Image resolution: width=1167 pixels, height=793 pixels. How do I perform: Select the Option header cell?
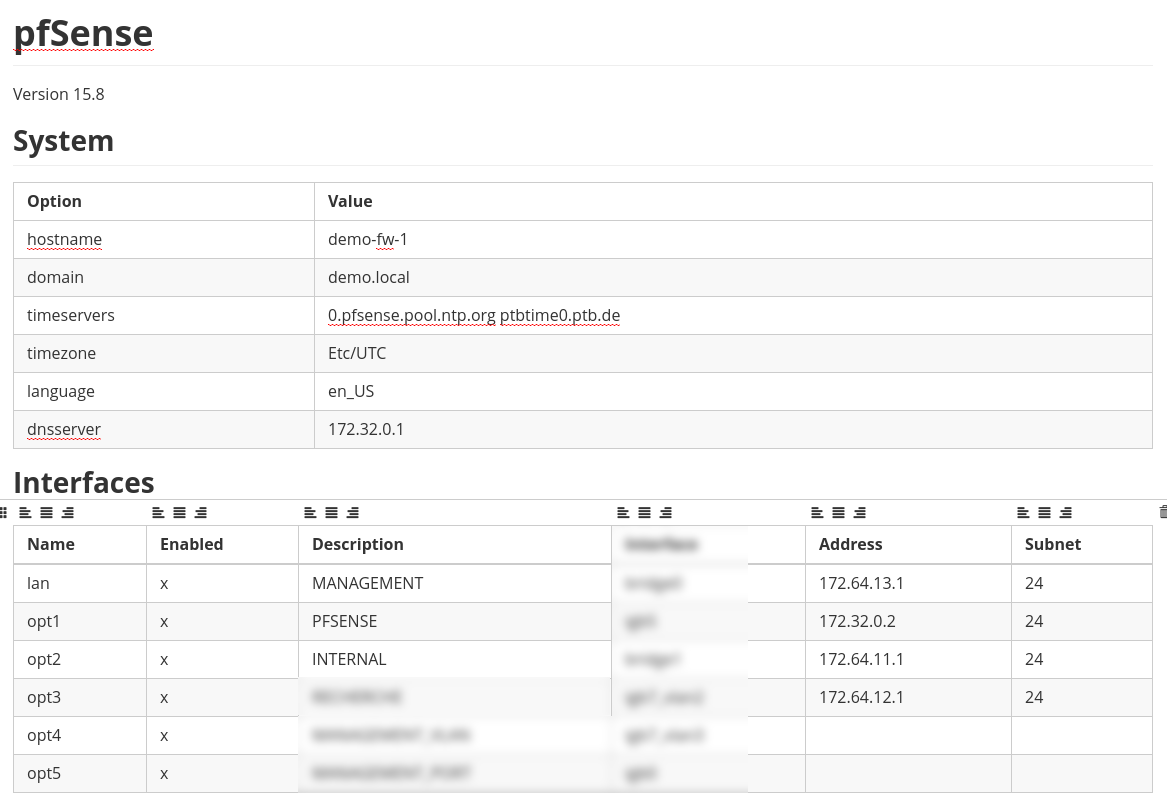pyautogui.click(x=164, y=201)
